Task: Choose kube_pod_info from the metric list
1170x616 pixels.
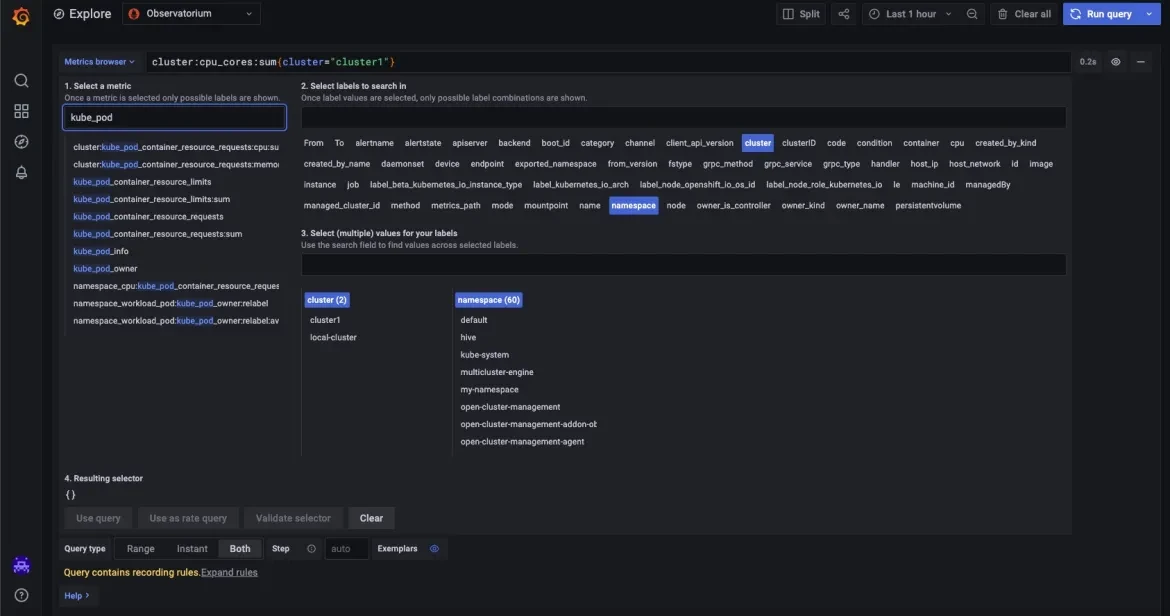Action: click(x=101, y=251)
